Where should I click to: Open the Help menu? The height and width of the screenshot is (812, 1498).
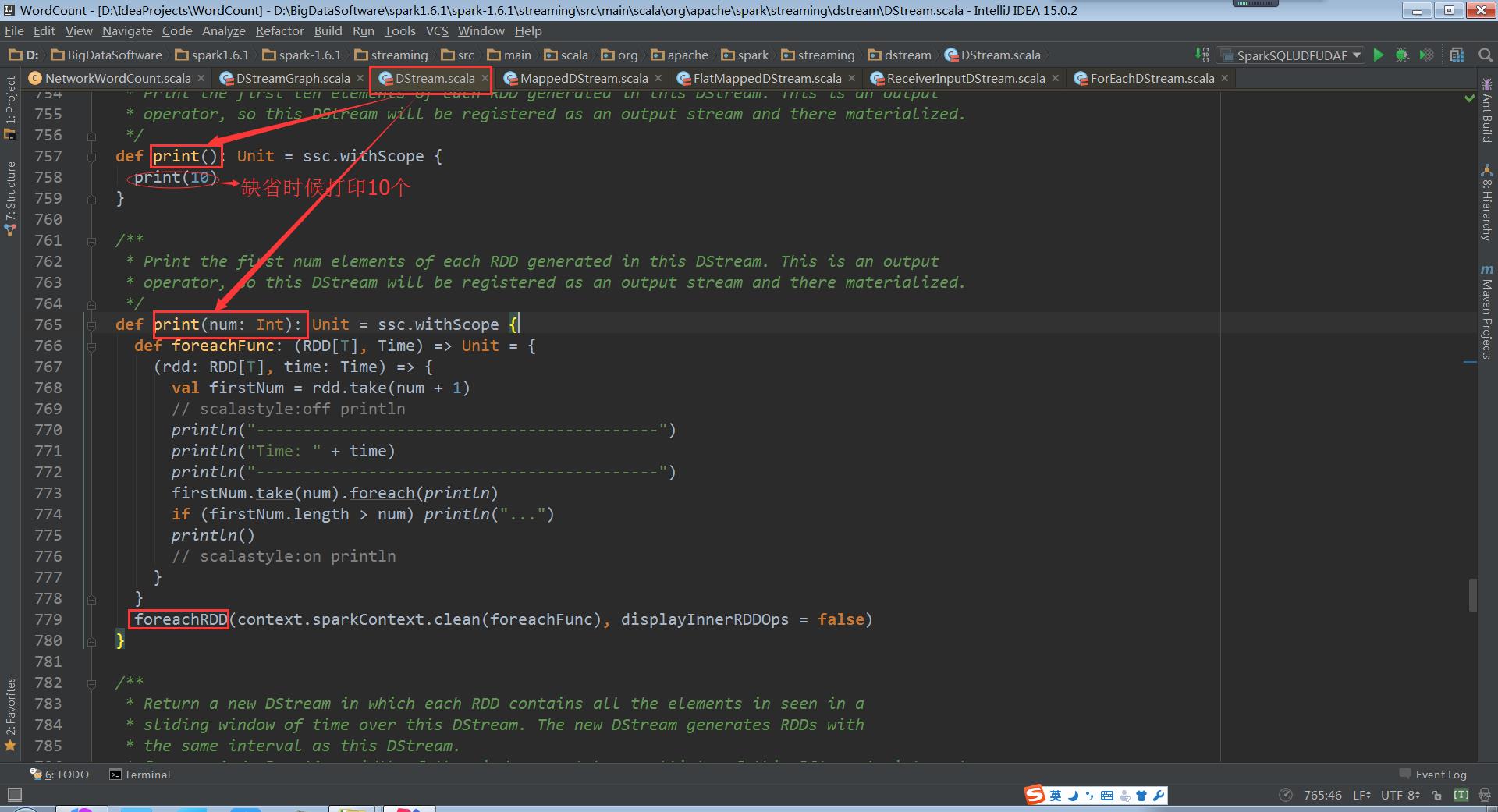(x=528, y=31)
